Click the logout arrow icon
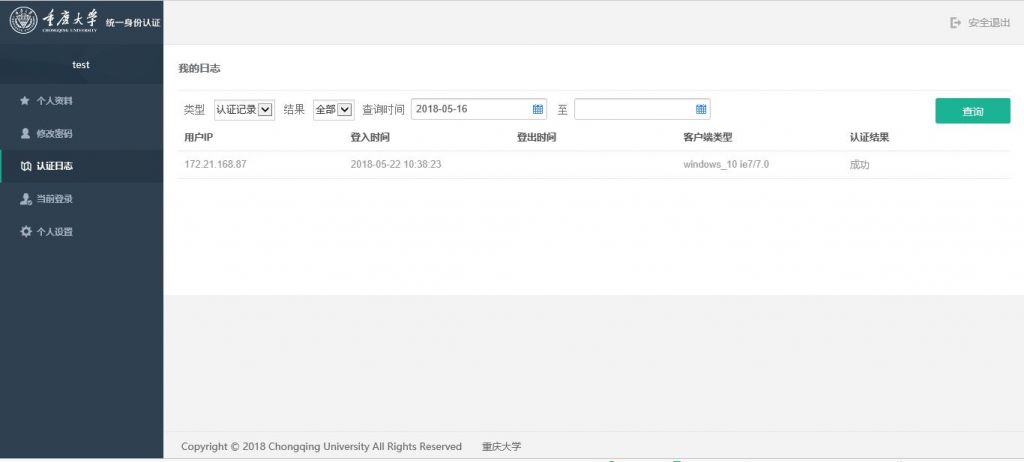Image resolution: width=1024 pixels, height=462 pixels. coord(955,22)
